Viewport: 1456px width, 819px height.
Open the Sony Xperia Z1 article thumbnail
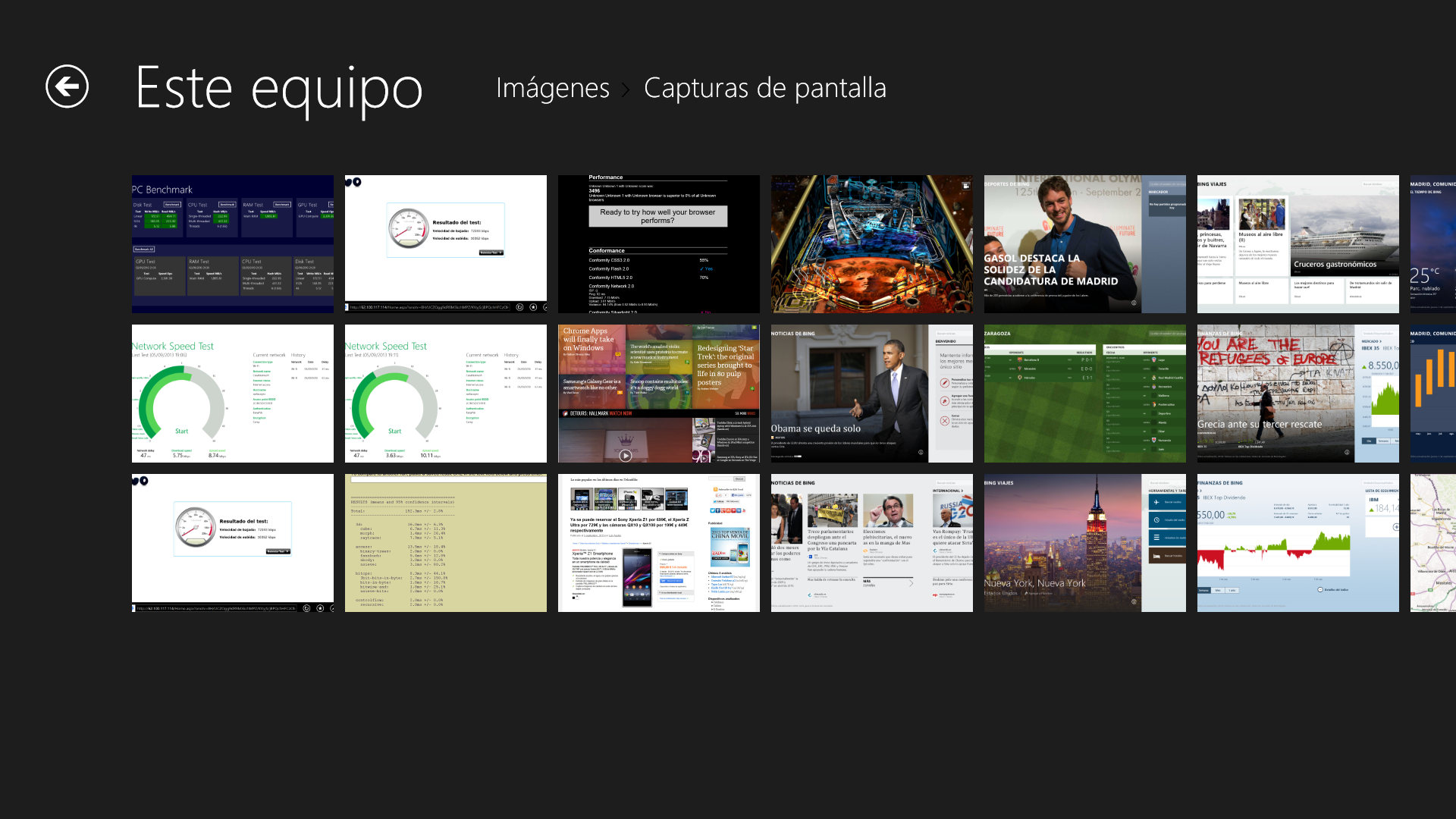pos(658,543)
